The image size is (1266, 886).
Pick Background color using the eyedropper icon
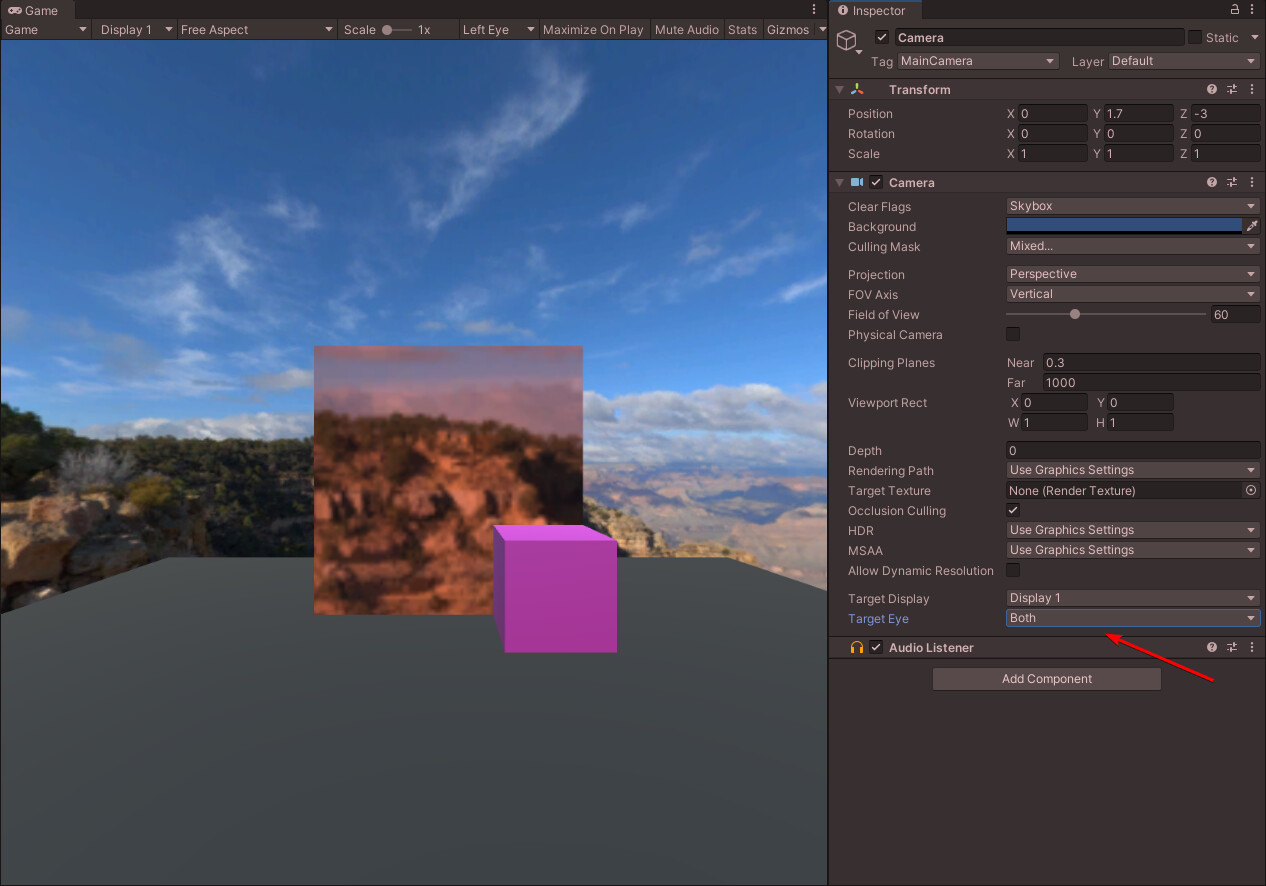coord(1253,226)
